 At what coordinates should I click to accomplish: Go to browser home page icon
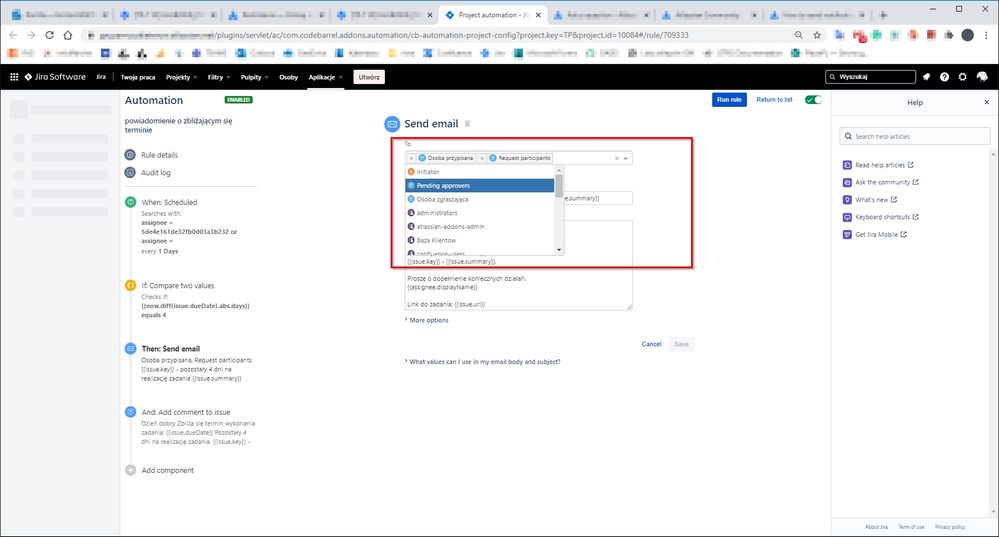pos(68,35)
